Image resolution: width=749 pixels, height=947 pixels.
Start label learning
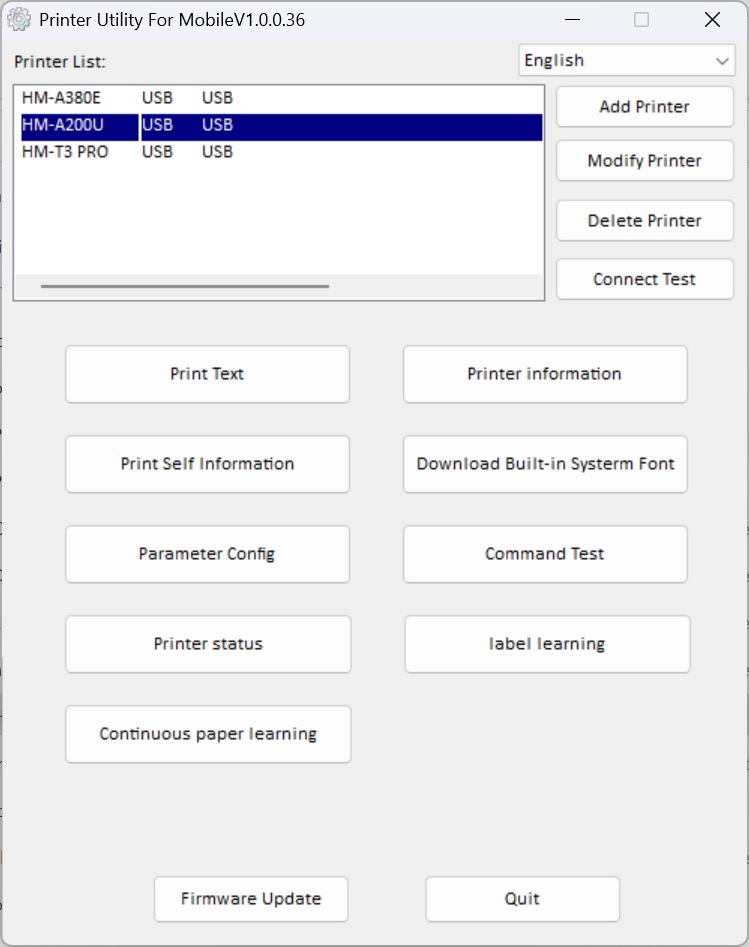coord(546,644)
